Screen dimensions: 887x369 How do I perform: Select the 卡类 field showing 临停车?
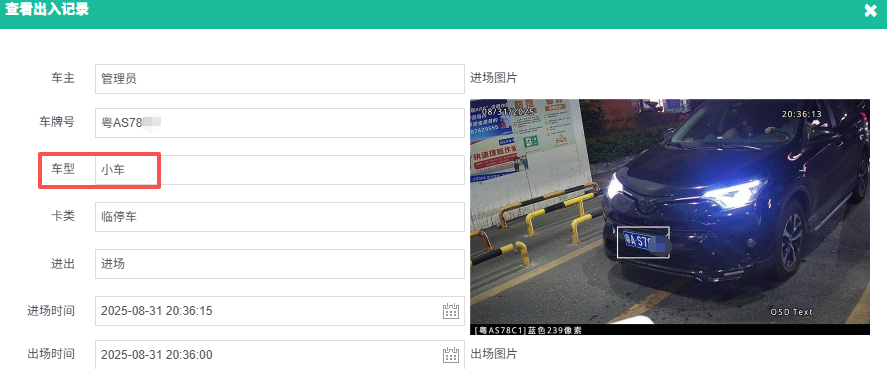pyautogui.click(x=280, y=217)
